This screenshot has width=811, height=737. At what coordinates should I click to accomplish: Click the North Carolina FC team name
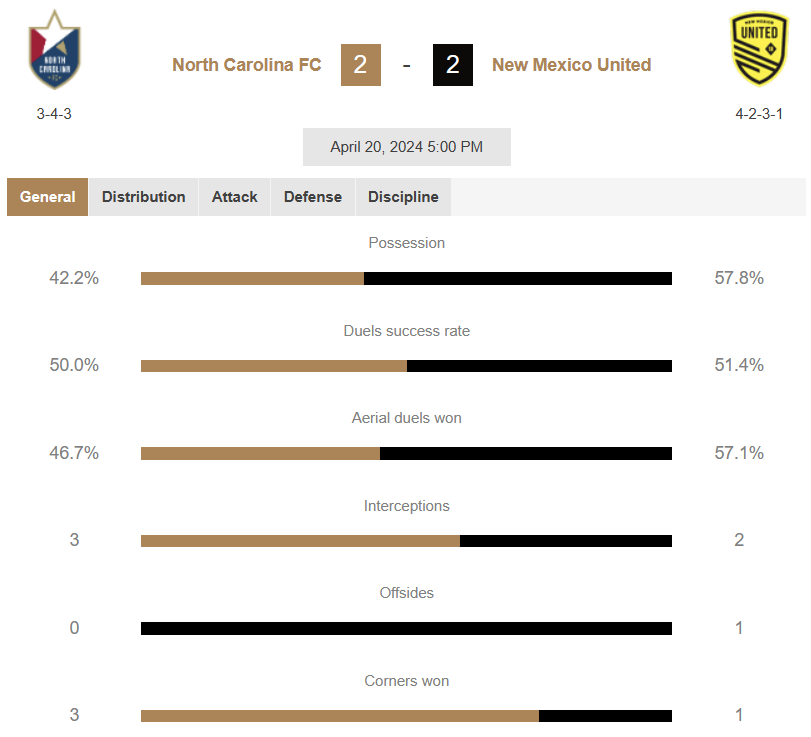(247, 65)
